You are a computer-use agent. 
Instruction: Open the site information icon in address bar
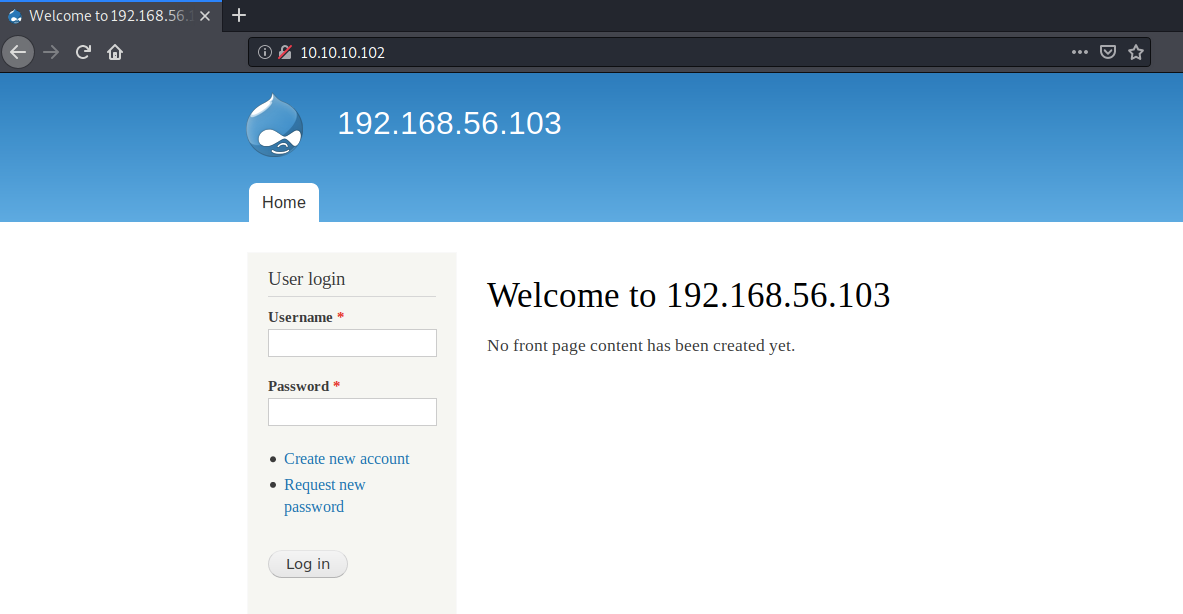[x=265, y=52]
